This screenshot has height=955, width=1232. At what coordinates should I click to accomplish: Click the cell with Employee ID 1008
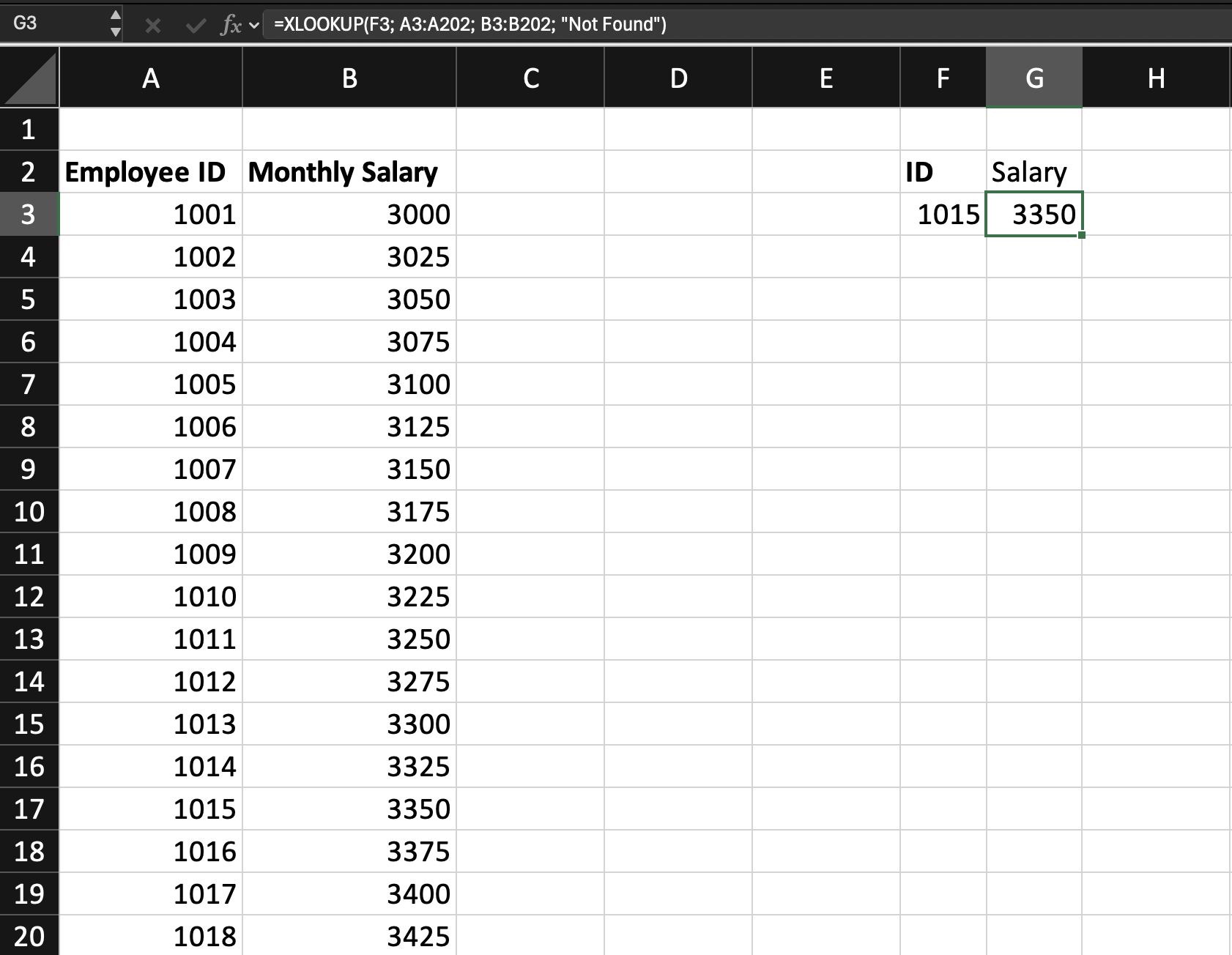(x=150, y=511)
